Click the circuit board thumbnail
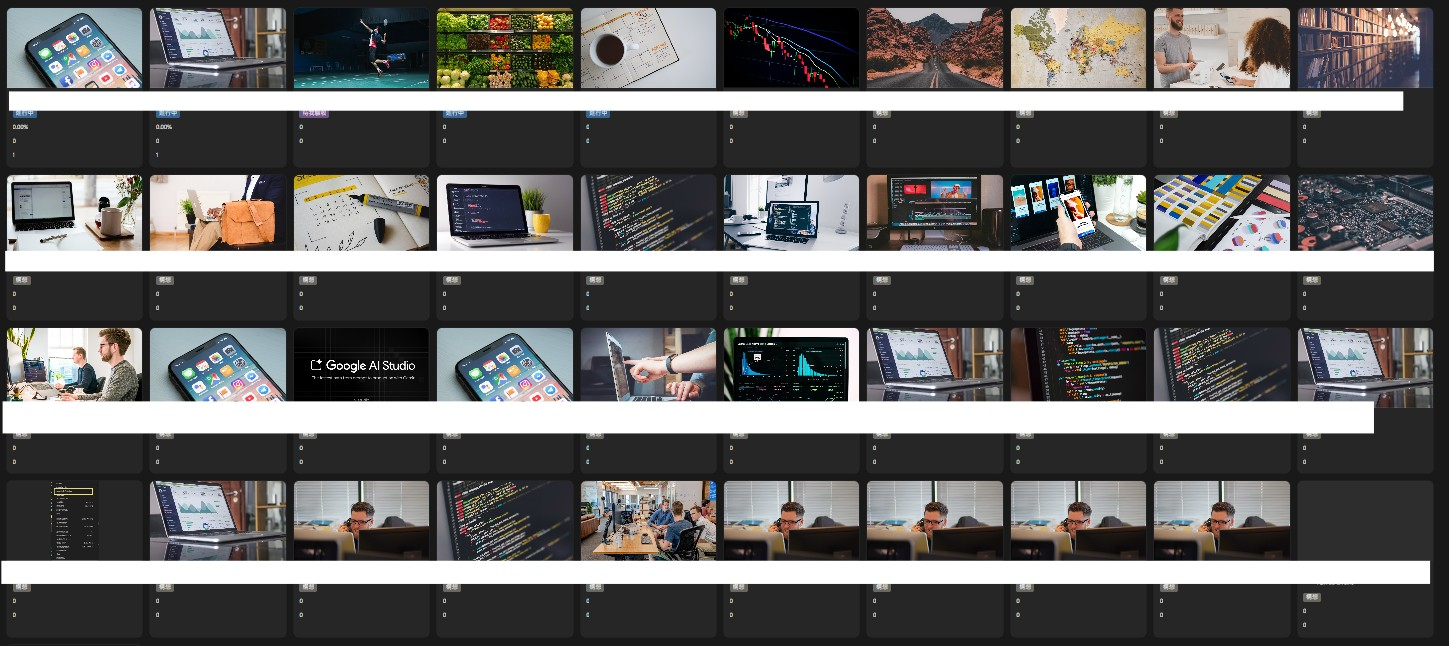Screen dimensions: 1449x646 (x=1365, y=213)
